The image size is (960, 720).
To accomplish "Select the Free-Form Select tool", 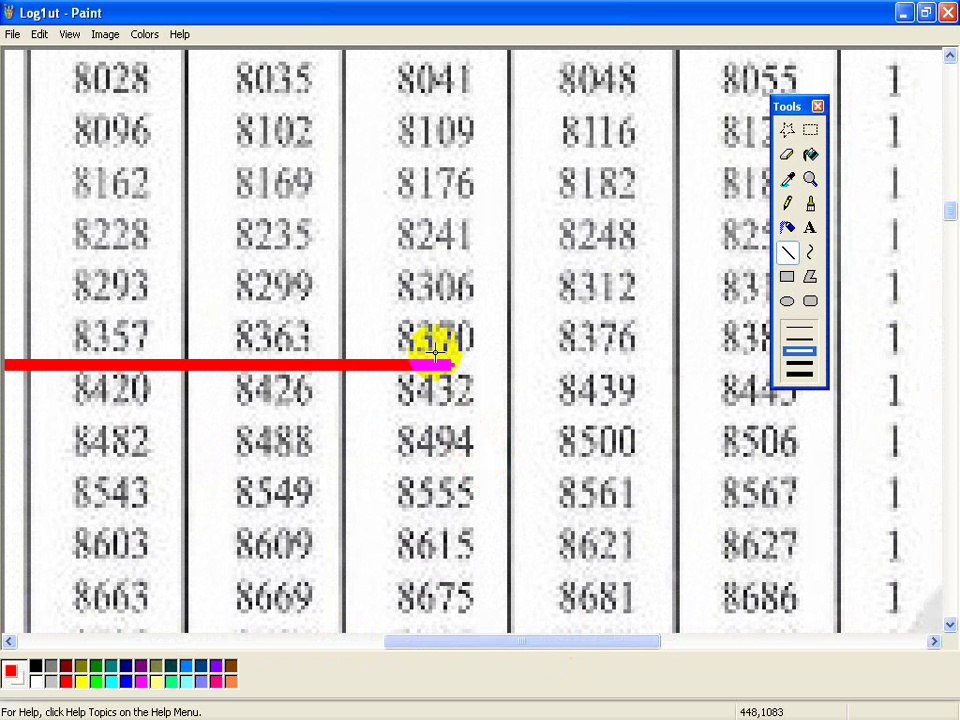I will click(x=787, y=130).
